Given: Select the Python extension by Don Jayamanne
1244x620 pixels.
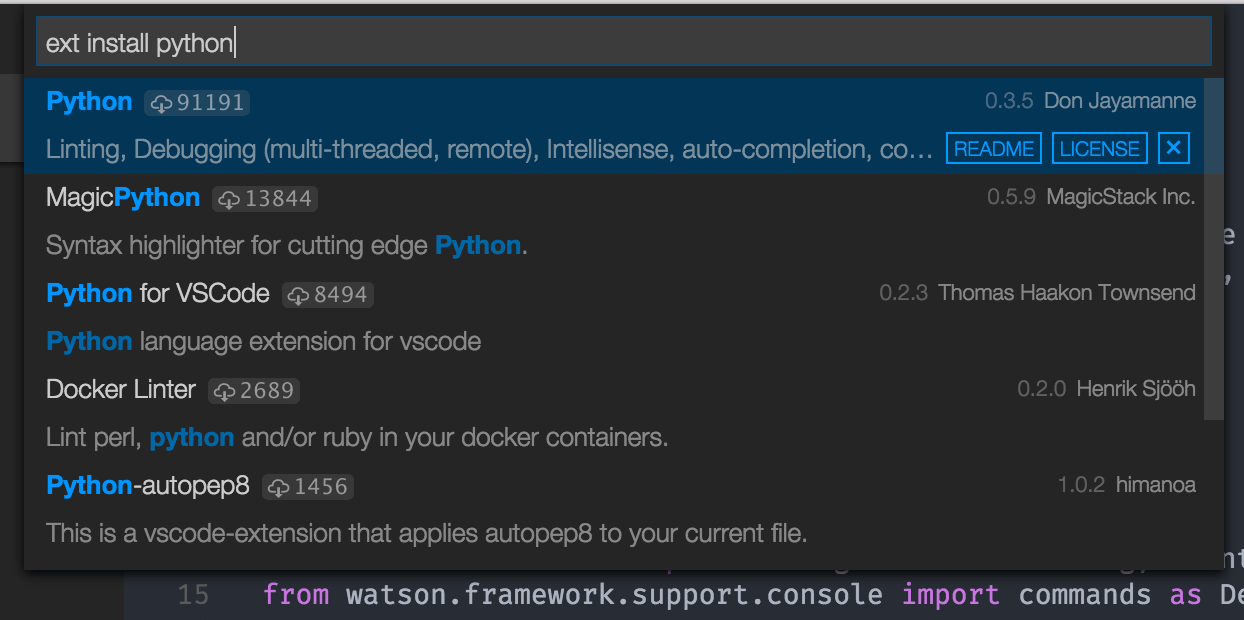Looking at the screenshot, I should click(89, 102).
